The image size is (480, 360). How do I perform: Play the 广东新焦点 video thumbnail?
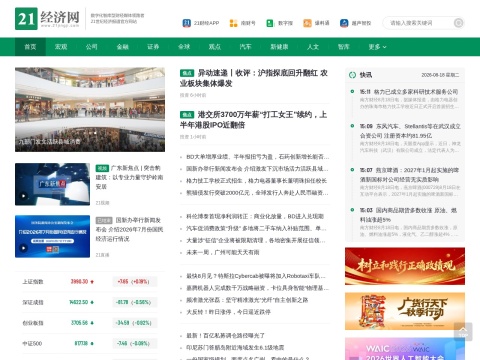click(52, 184)
